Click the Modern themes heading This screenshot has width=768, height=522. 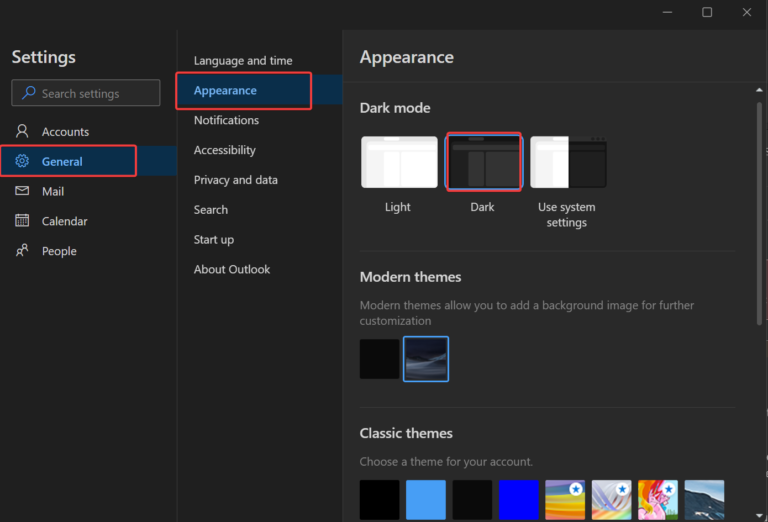click(410, 277)
